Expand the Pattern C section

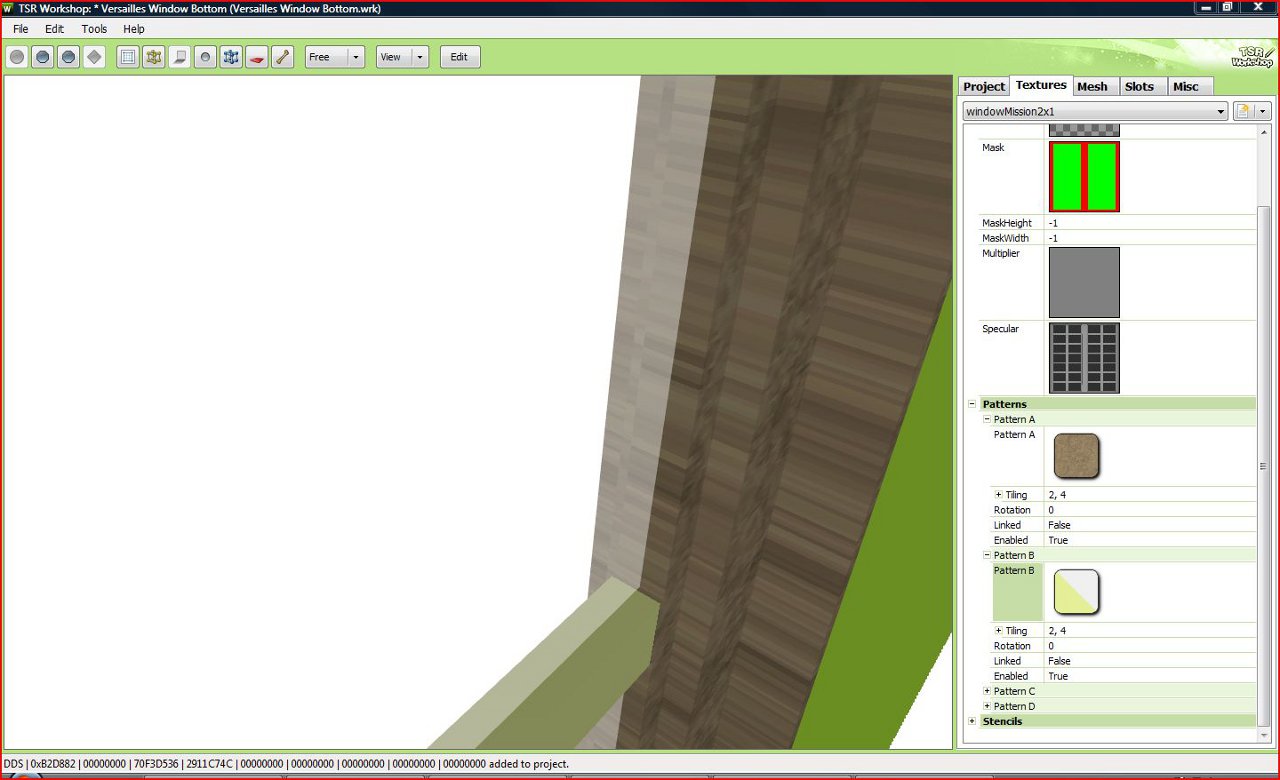click(x=986, y=691)
